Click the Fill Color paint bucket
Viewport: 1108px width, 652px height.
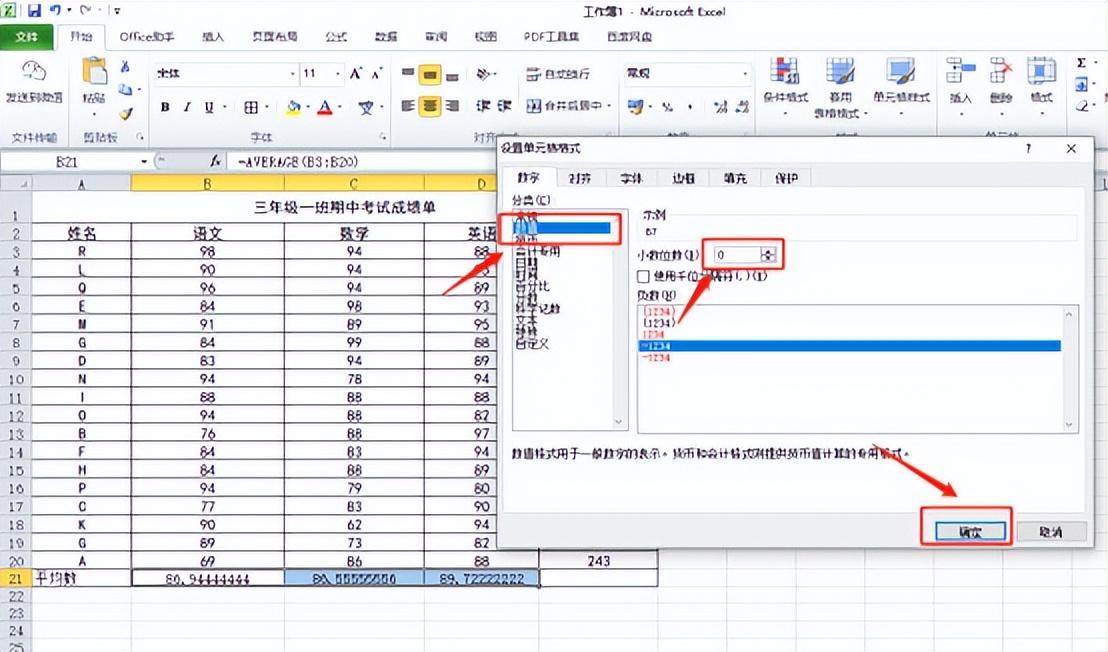pyautogui.click(x=293, y=107)
